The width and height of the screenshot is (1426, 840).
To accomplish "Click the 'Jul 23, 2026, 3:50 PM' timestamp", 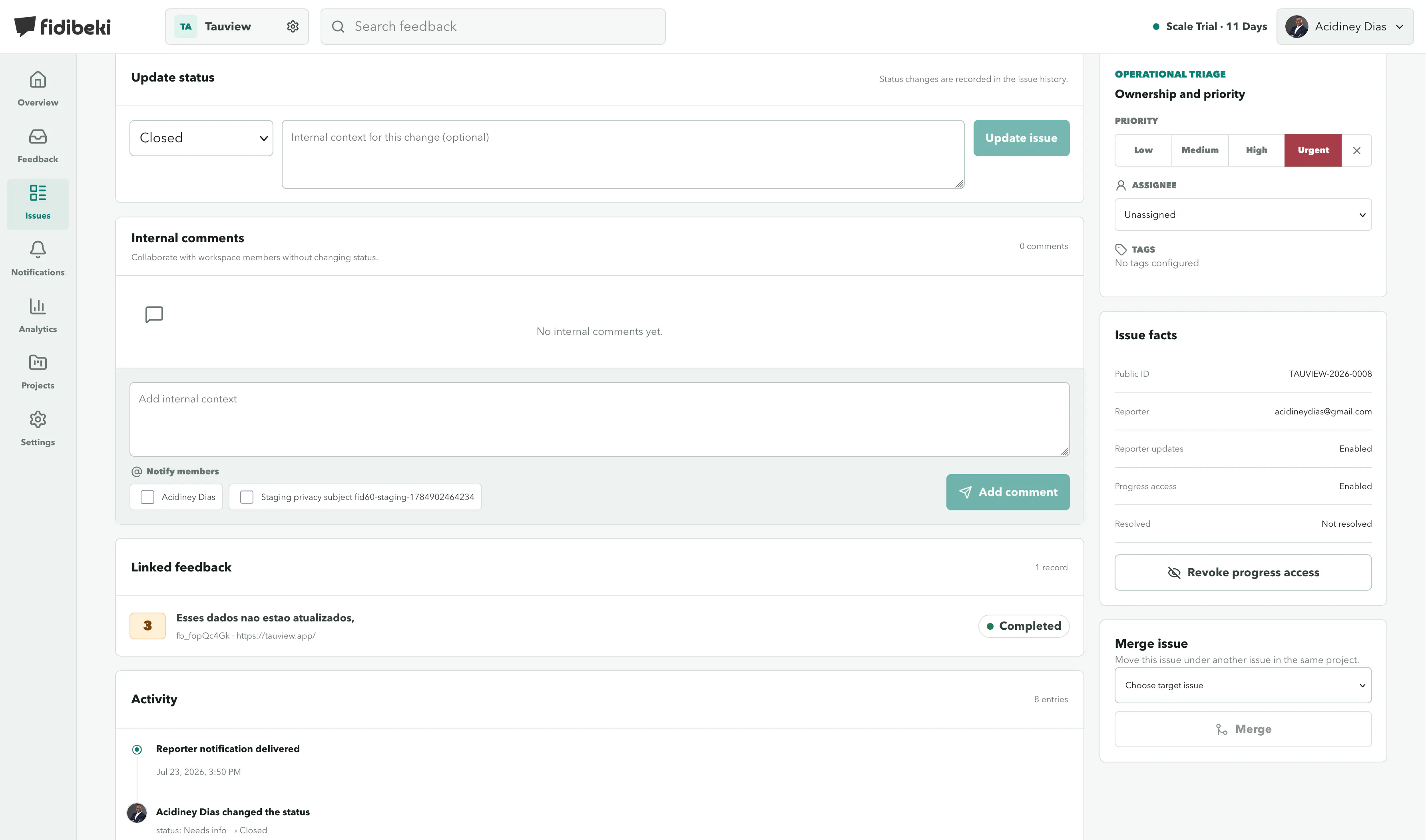I will (198, 772).
